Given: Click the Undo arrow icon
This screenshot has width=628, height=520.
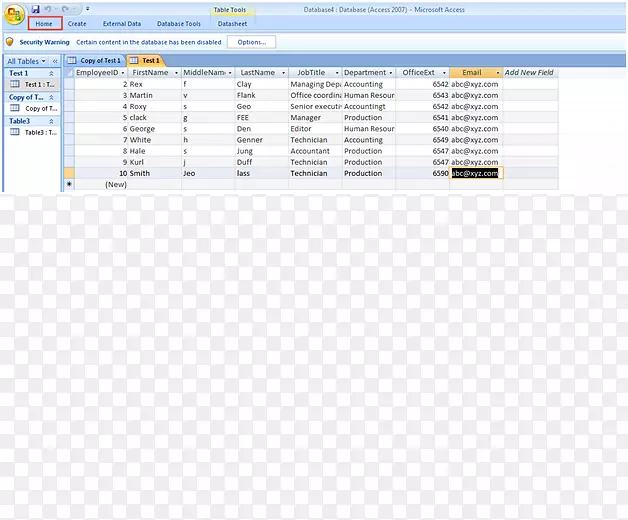Looking at the screenshot, I should pos(50,9).
